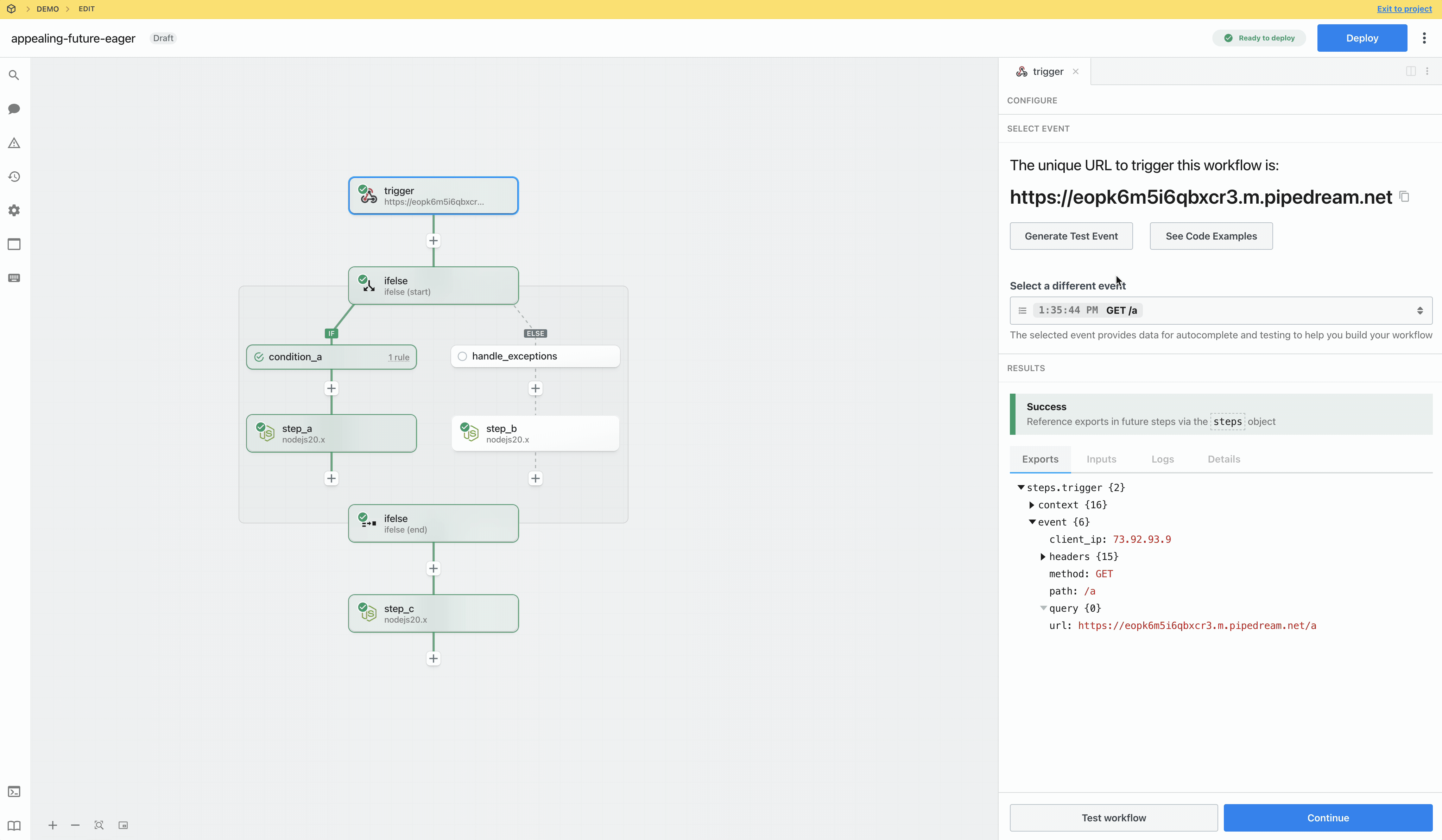Select the step_c node on canvas
The image size is (1442, 840).
tap(433, 613)
